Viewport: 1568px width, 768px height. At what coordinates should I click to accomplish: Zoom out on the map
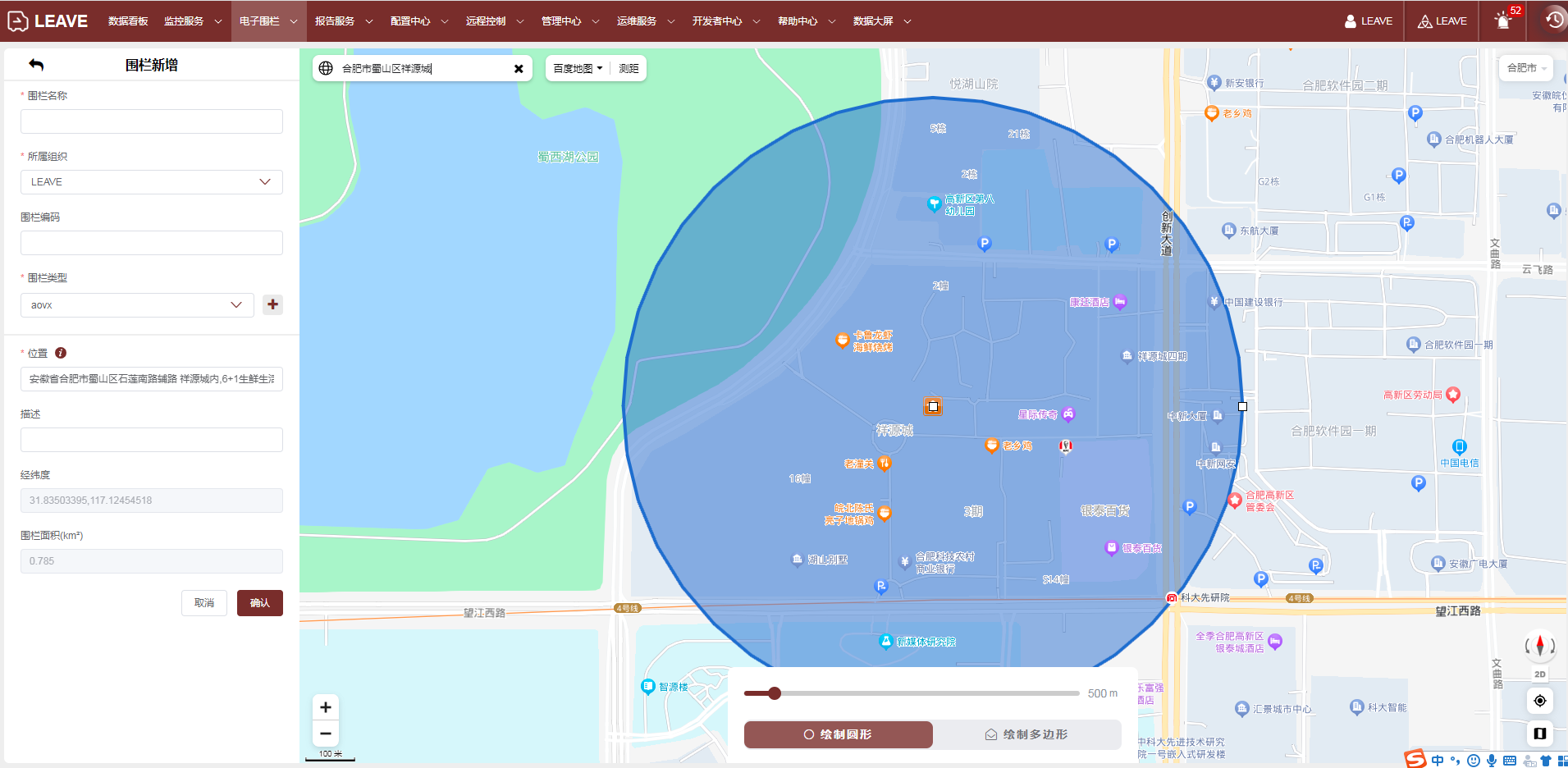(326, 734)
